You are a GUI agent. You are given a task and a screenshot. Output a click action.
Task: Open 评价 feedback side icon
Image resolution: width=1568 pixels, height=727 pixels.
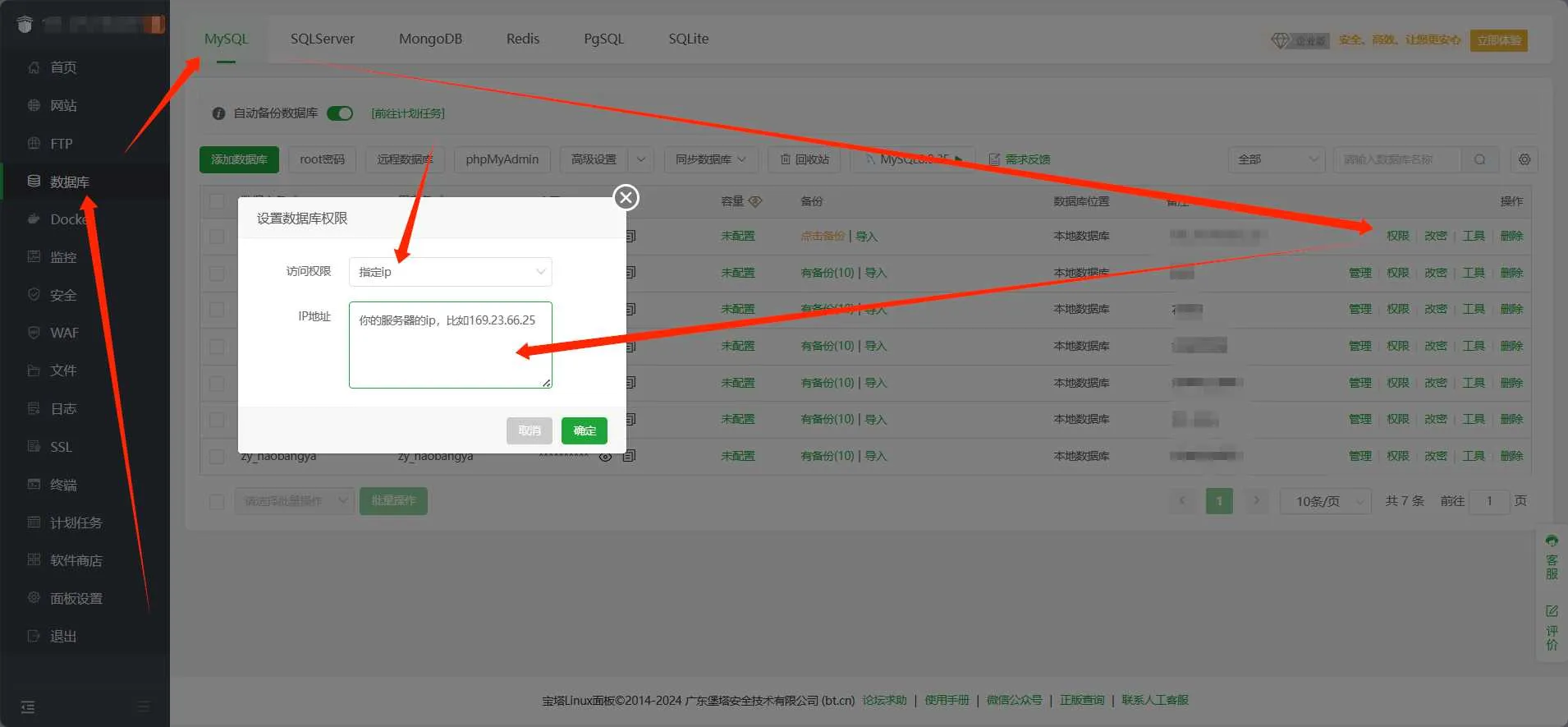[1552, 628]
